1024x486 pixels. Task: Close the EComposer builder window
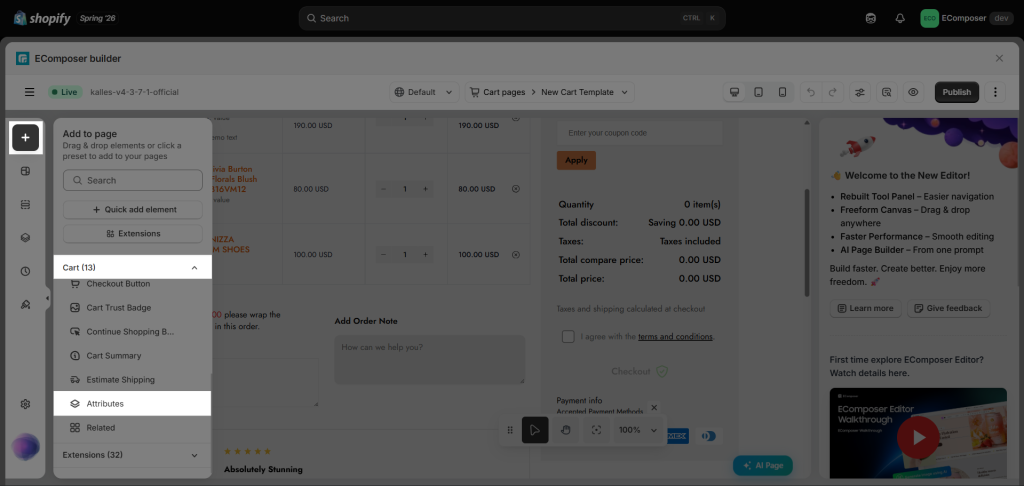coord(999,58)
